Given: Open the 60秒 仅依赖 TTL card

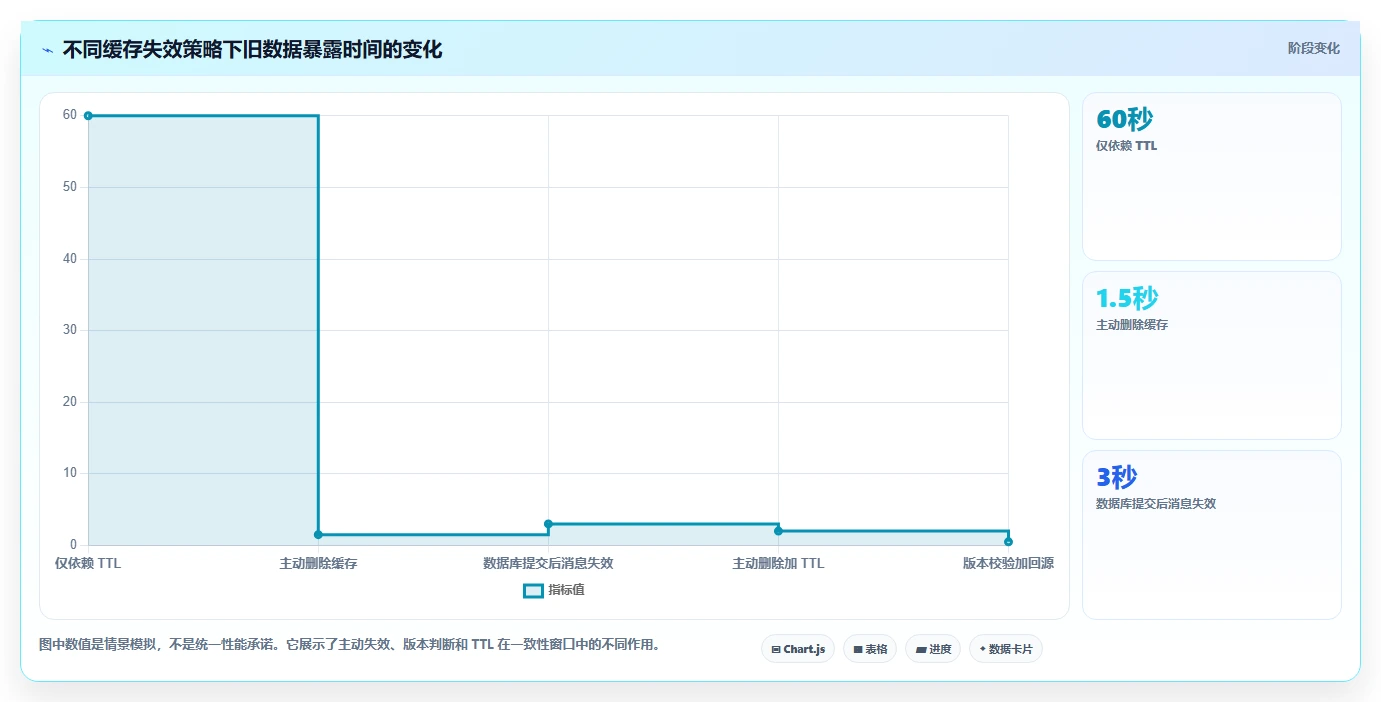Looking at the screenshot, I should click(1211, 176).
